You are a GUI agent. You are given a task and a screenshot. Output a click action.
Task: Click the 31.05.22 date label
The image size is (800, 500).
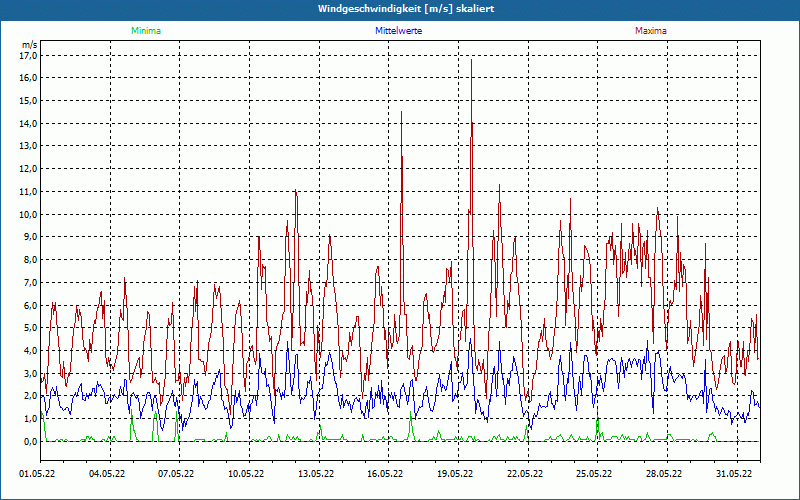pyautogui.click(x=734, y=474)
